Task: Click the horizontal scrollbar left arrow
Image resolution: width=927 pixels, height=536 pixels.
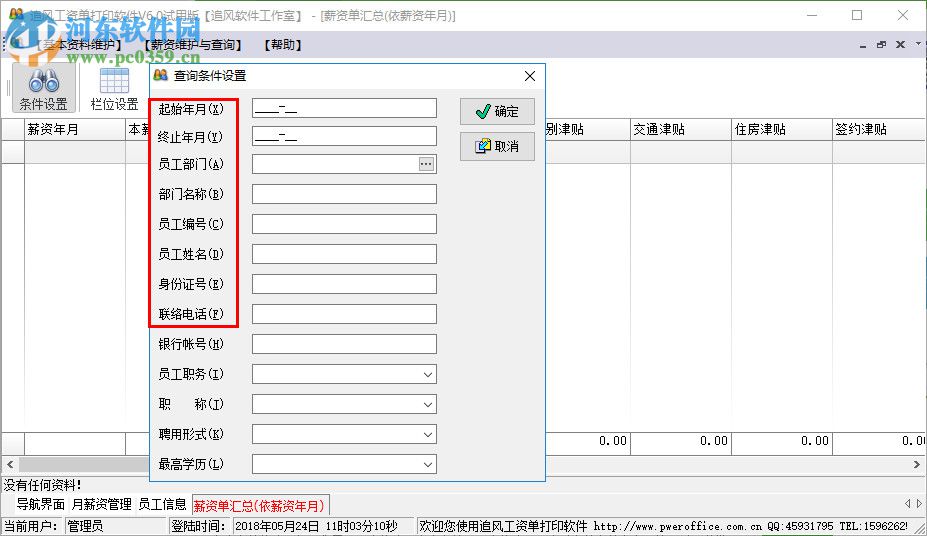Action: click(x=10, y=464)
